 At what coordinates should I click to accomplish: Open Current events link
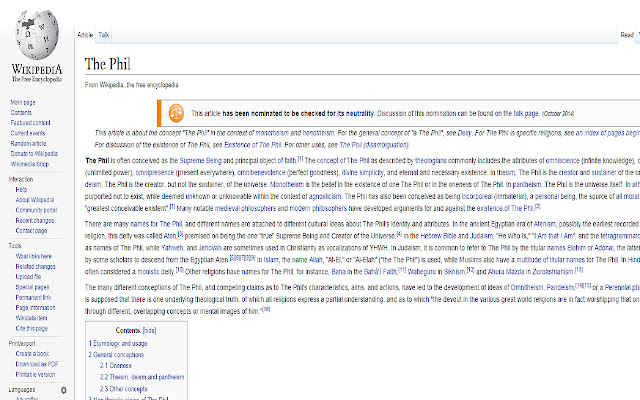(x=28, y=133)
